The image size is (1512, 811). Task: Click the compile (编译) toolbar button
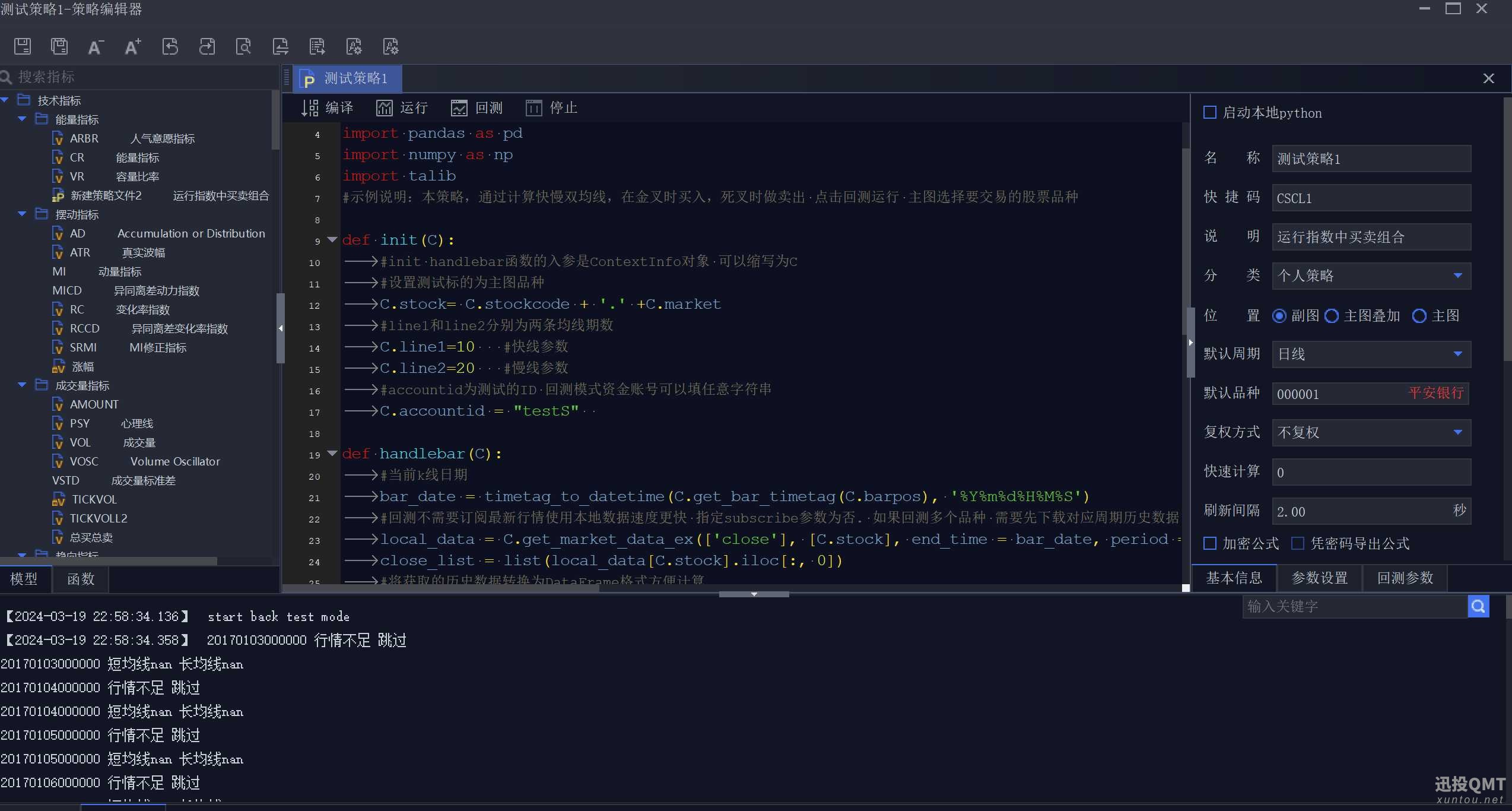click(x=327, y=107)
